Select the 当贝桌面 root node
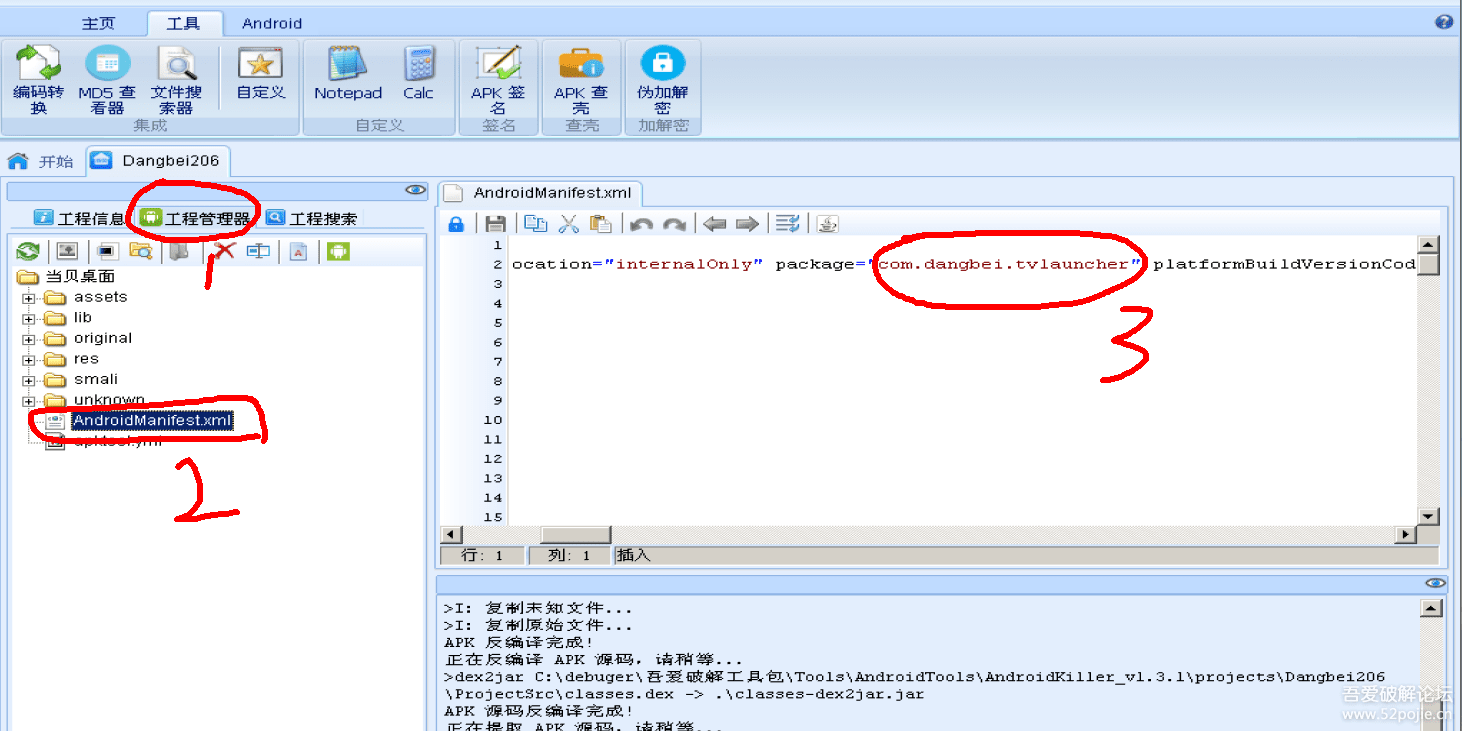The width and height of the screenshot is (1462, 731). click(x=80, y=276)
